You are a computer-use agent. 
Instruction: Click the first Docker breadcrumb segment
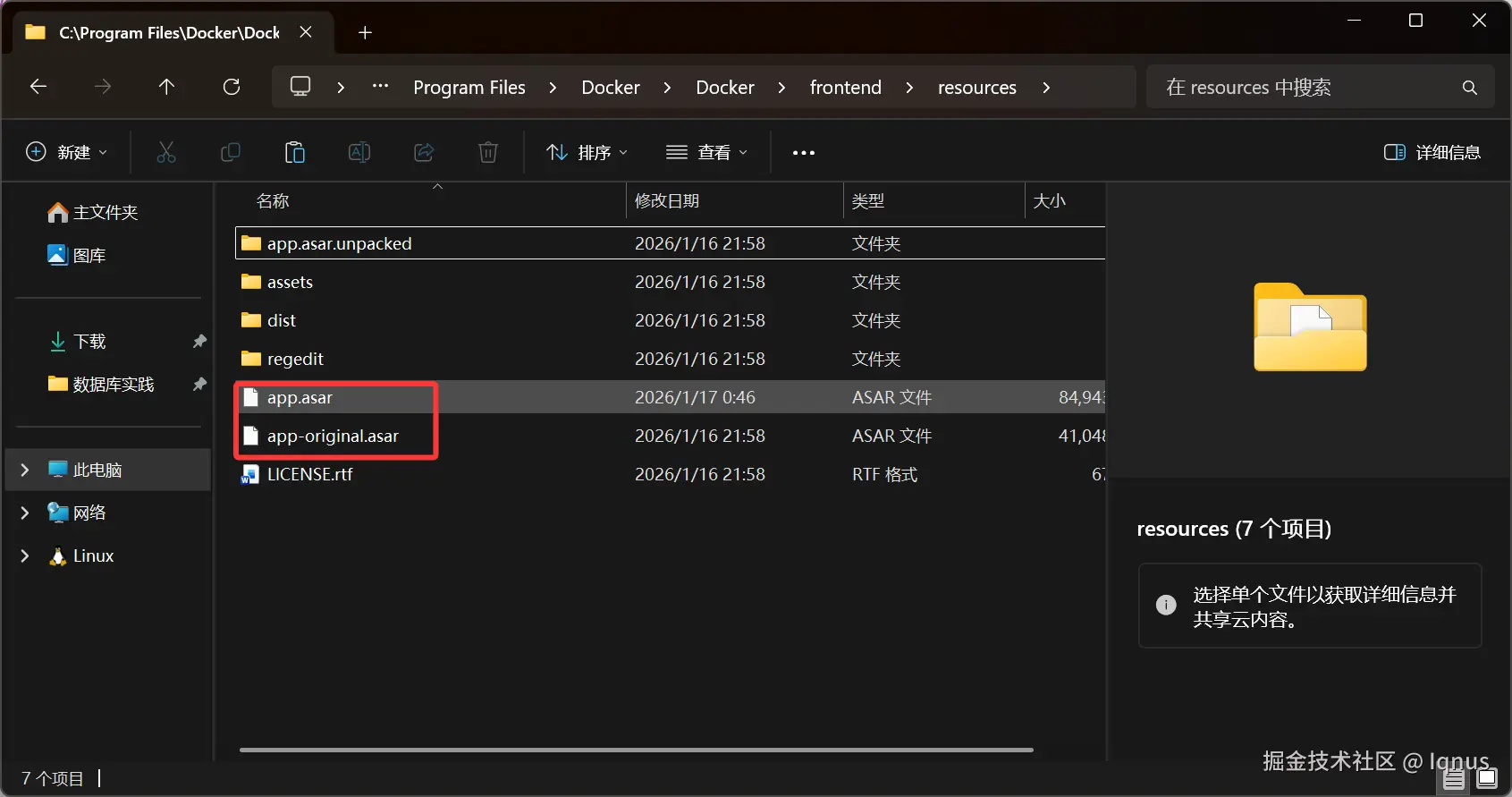pyautogui.click(x=611, y=88)
